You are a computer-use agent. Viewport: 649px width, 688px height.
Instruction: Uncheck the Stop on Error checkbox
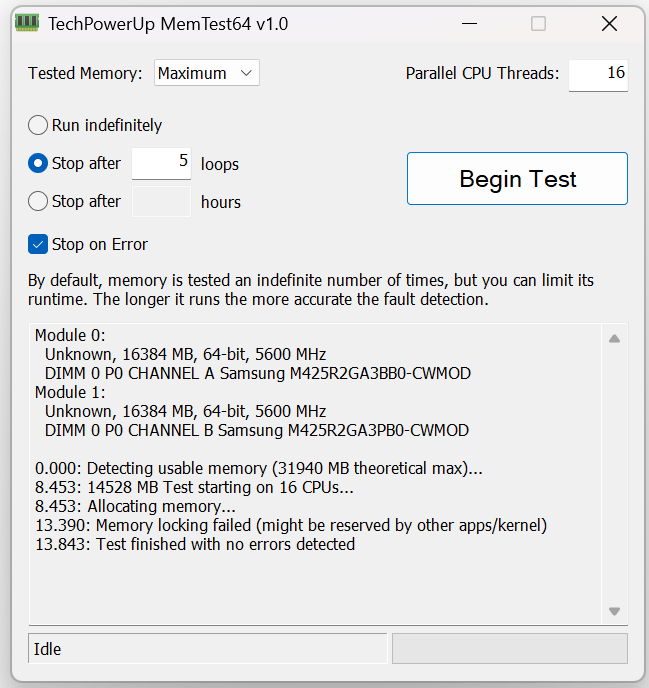coord(38,244)
